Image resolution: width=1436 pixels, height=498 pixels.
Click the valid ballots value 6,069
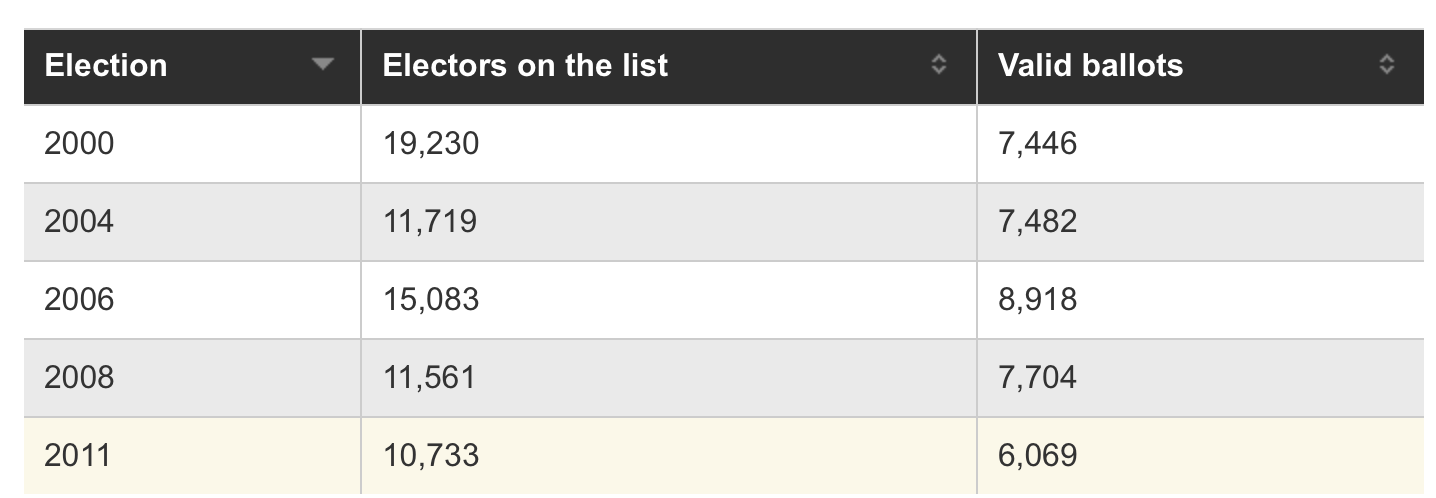pos(1037,456)
